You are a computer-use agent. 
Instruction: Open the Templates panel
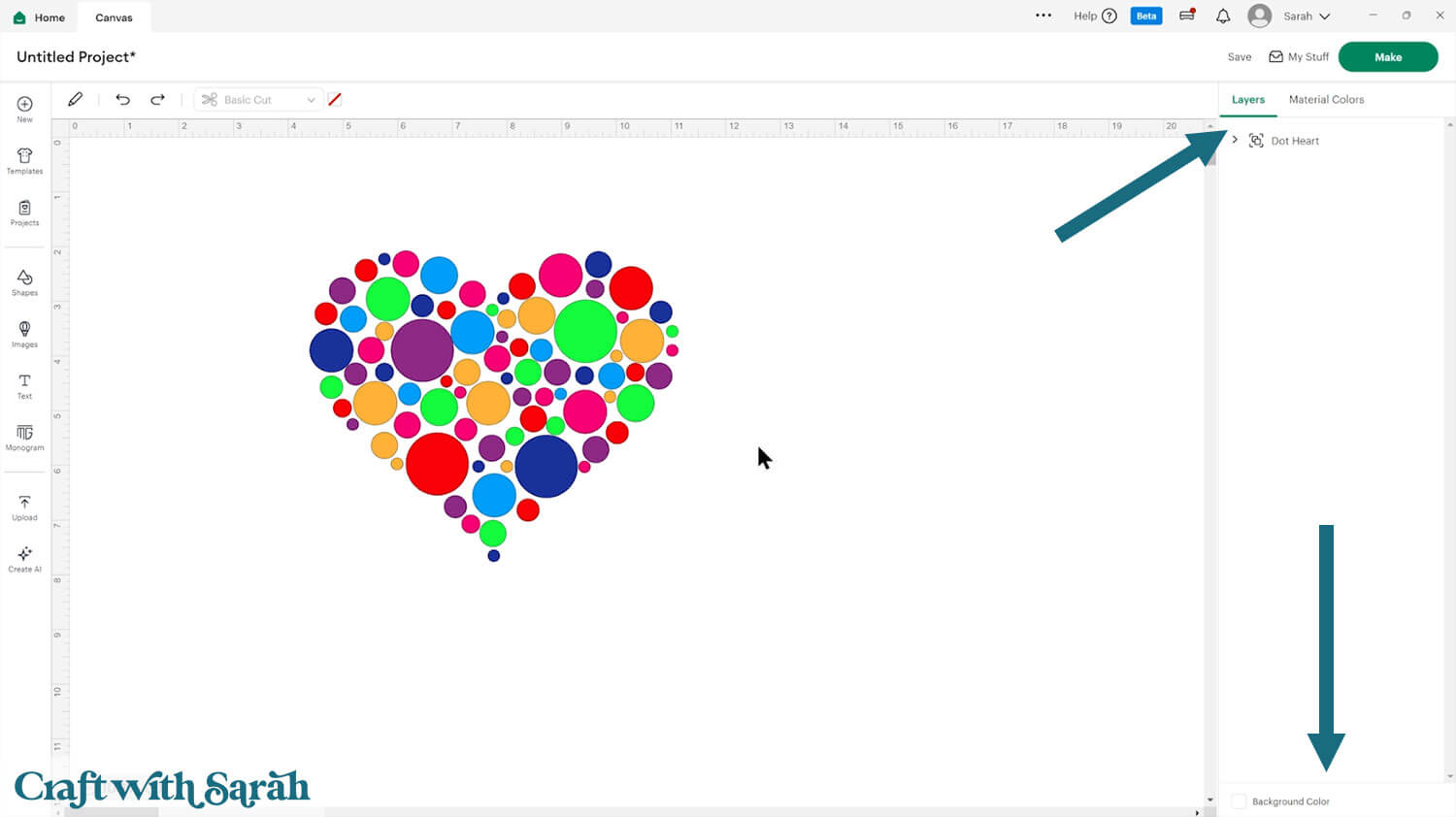tap(24, 161)
